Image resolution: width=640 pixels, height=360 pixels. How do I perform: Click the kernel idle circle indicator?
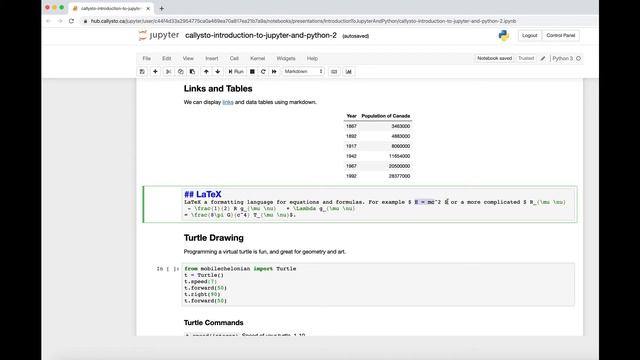(578, 59)
